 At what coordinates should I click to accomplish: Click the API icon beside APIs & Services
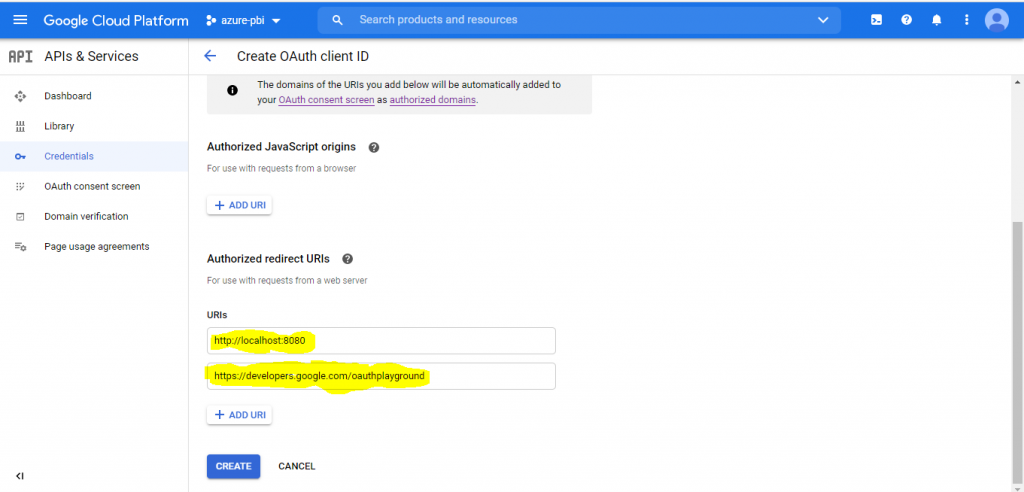tap(20, 57)
